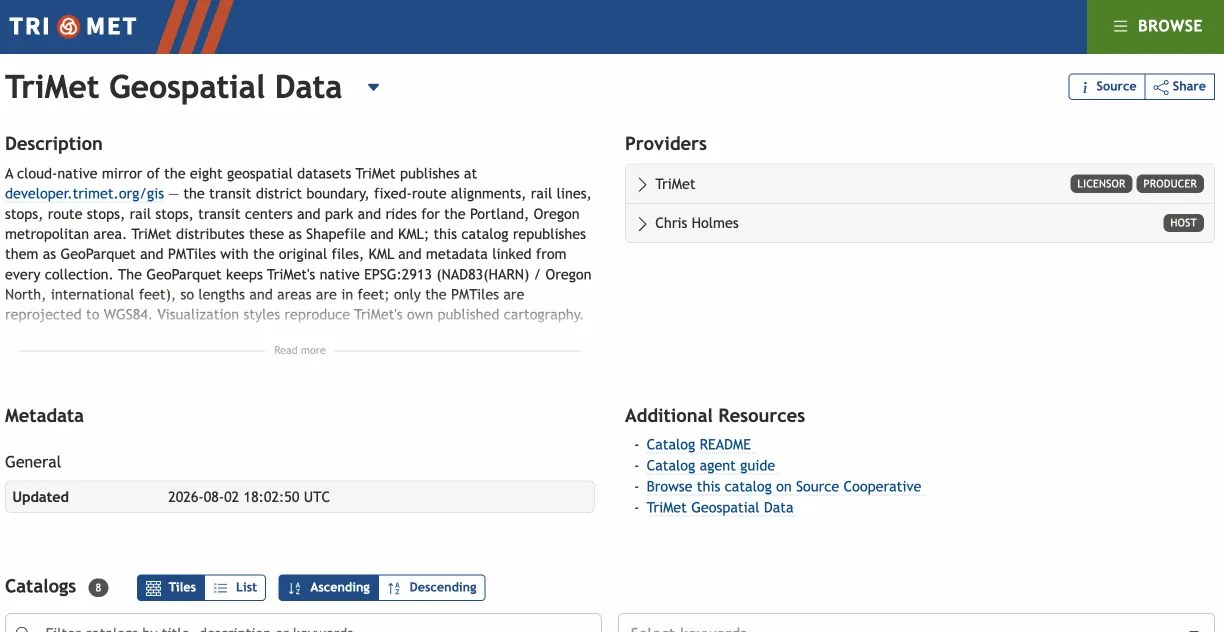Screen dimensions: 1224x632
Task: Click the LICENSOR badge
Action: click(1101, 184)
